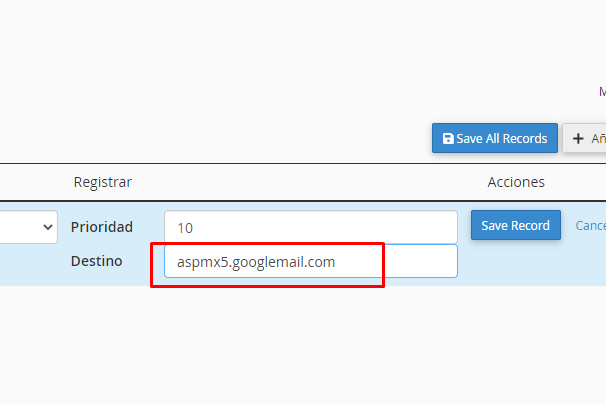Expand the record type dropdown chevron
Viewport: 606px width, 404px height.
[x=48, y=228]
